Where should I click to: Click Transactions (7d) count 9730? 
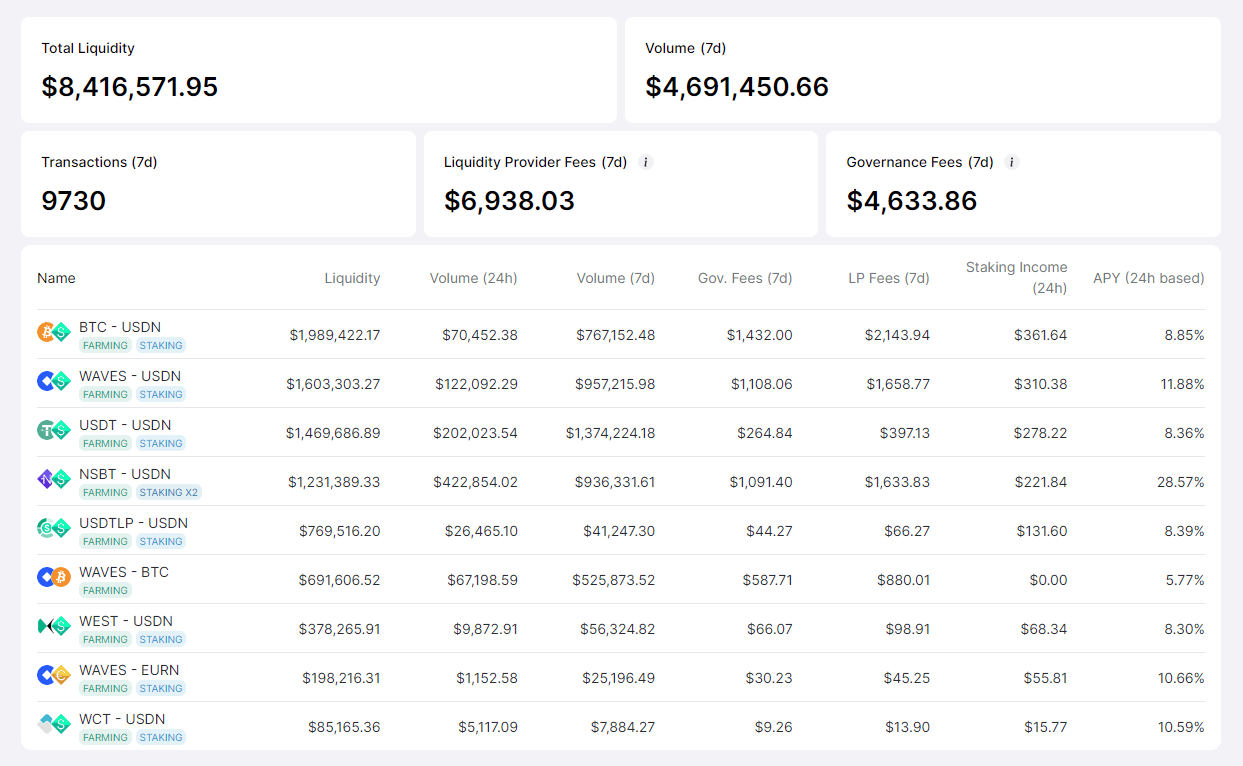[x=74, y=201]
